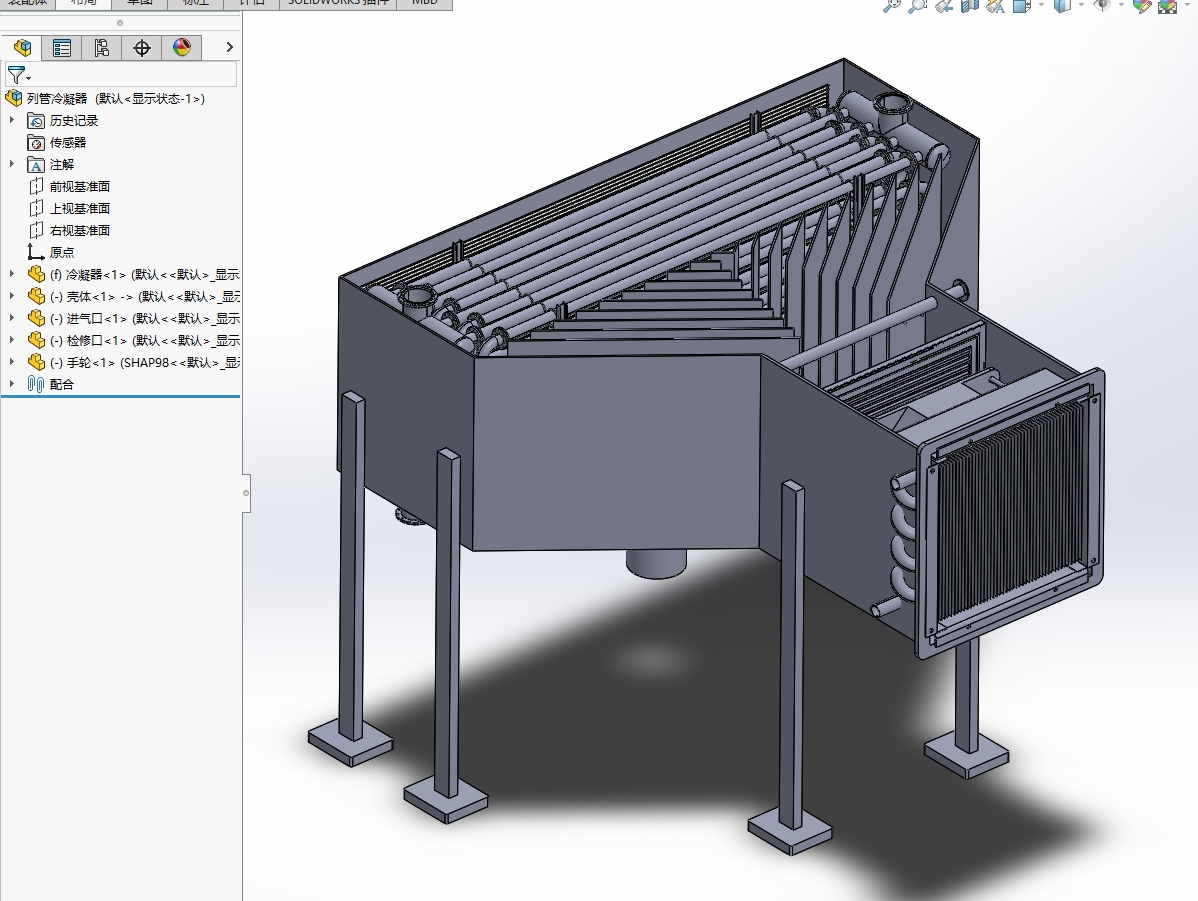Select the 手轮<1> component icon
Viewport: 1198px width, 901px height.
[36, 363]
